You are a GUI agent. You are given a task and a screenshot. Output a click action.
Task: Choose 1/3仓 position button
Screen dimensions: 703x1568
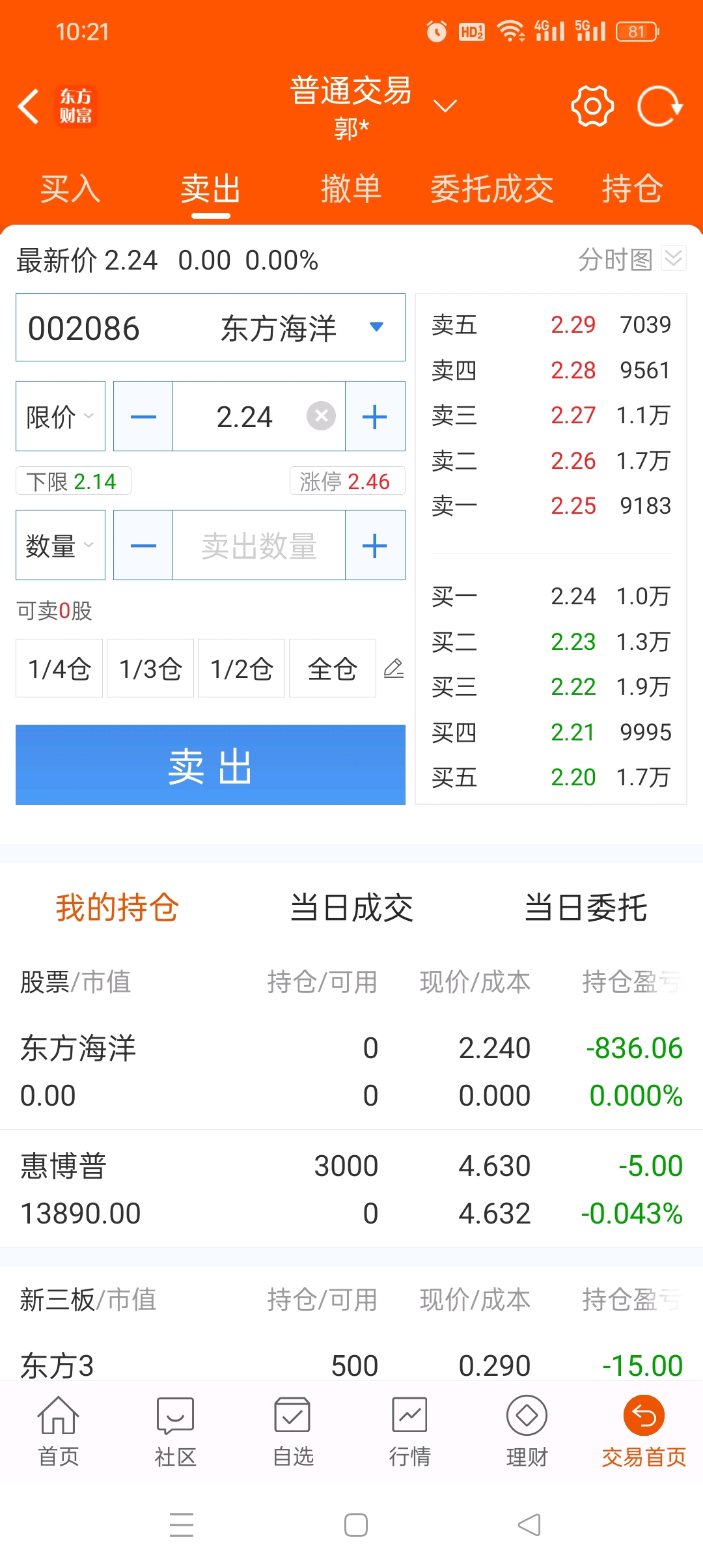[x=150, y=668]
